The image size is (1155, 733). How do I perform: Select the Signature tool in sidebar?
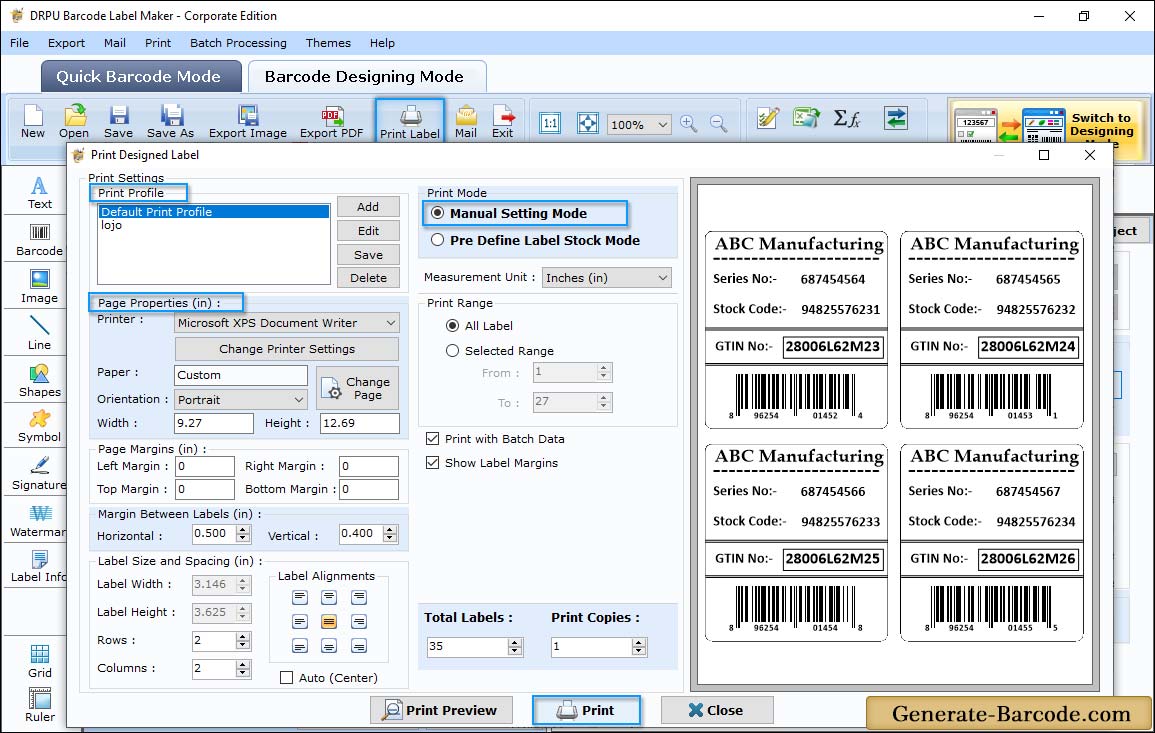[40, 474]
